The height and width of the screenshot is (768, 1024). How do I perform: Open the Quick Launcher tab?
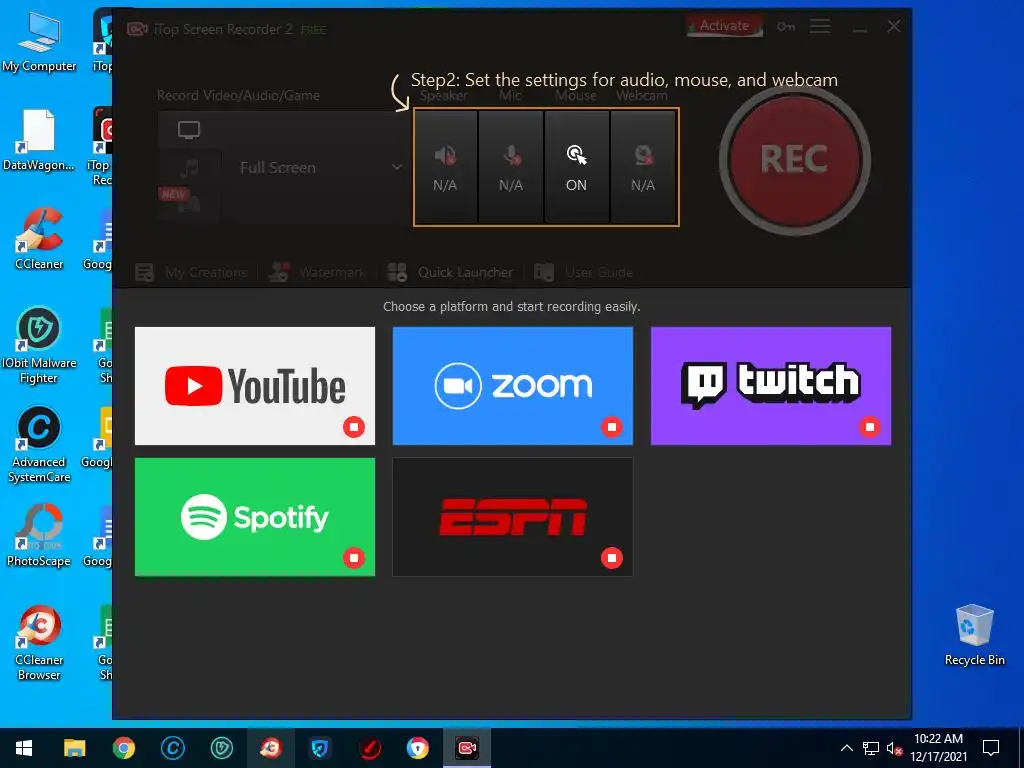[450, 272]
